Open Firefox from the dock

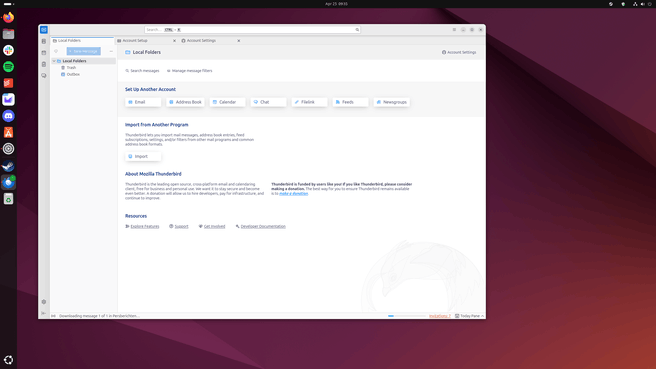click(8, 18)
